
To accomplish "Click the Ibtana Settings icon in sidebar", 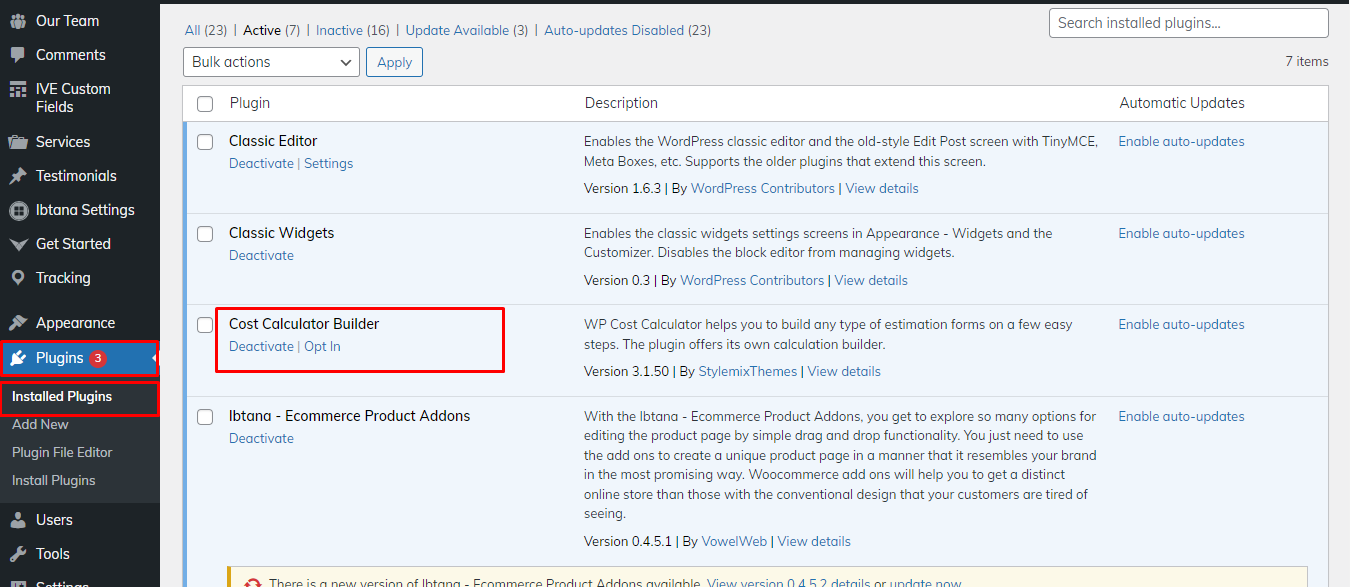I will (x=18, y=210).
